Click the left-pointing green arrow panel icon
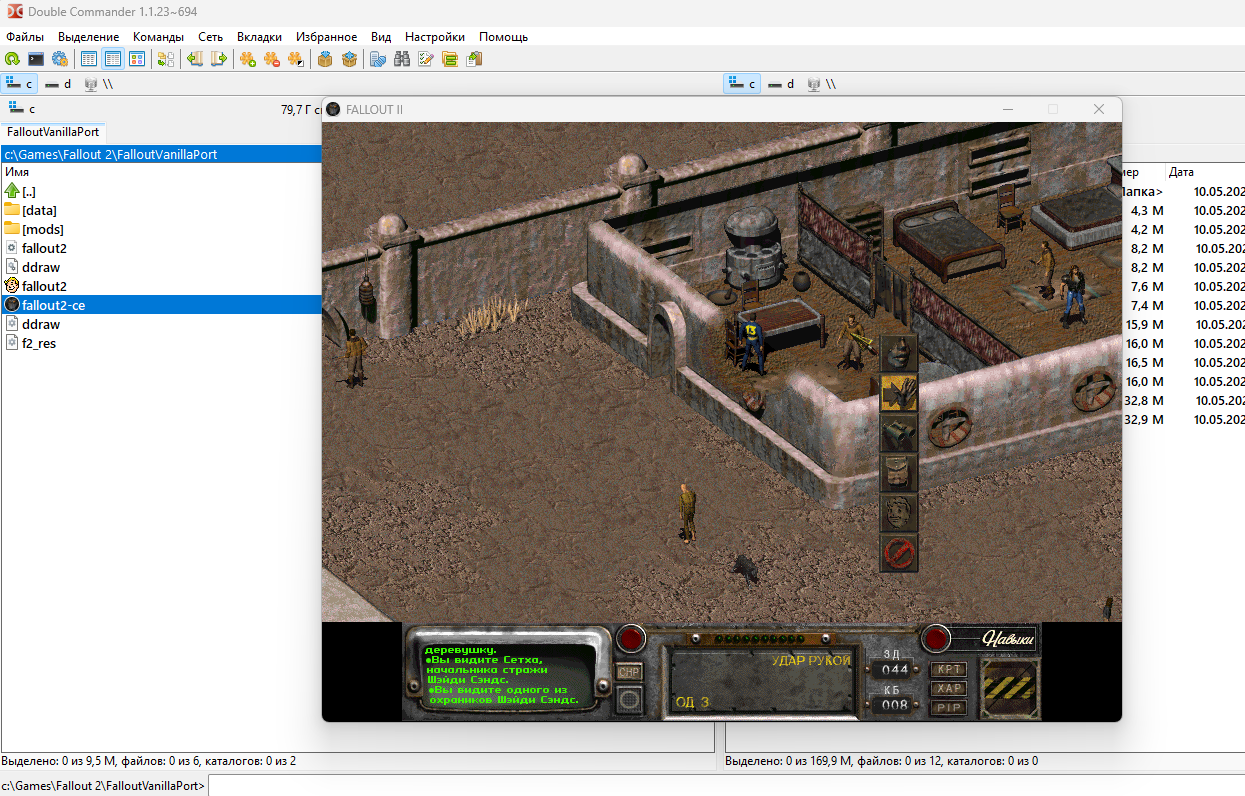 [195, 59]
